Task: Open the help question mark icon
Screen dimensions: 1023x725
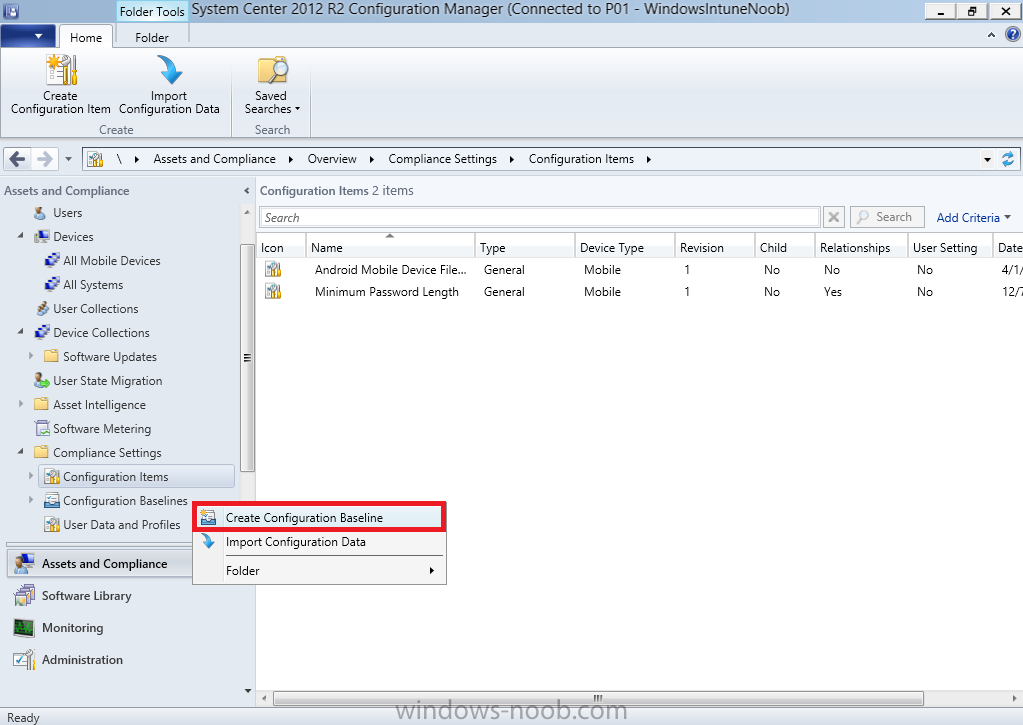Action: [1013, 35]
